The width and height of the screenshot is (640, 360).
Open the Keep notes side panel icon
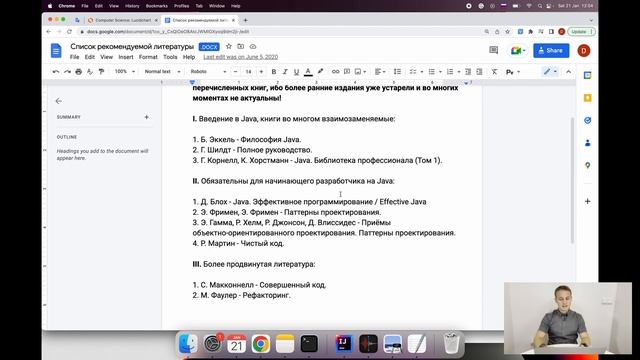point(587,98)
